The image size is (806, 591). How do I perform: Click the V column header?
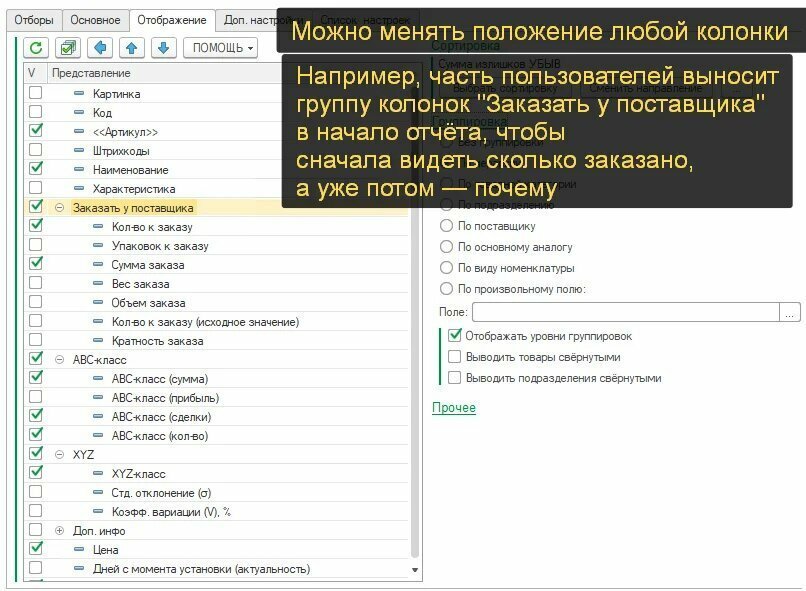[35, 73]
